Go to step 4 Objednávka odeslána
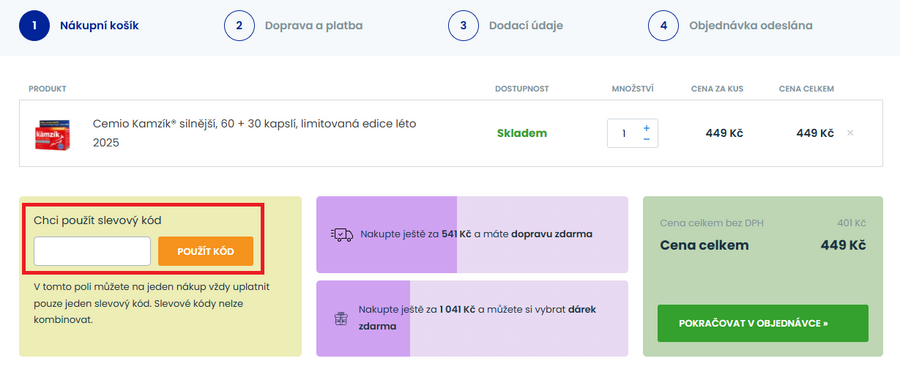 [x=730, y=26]
